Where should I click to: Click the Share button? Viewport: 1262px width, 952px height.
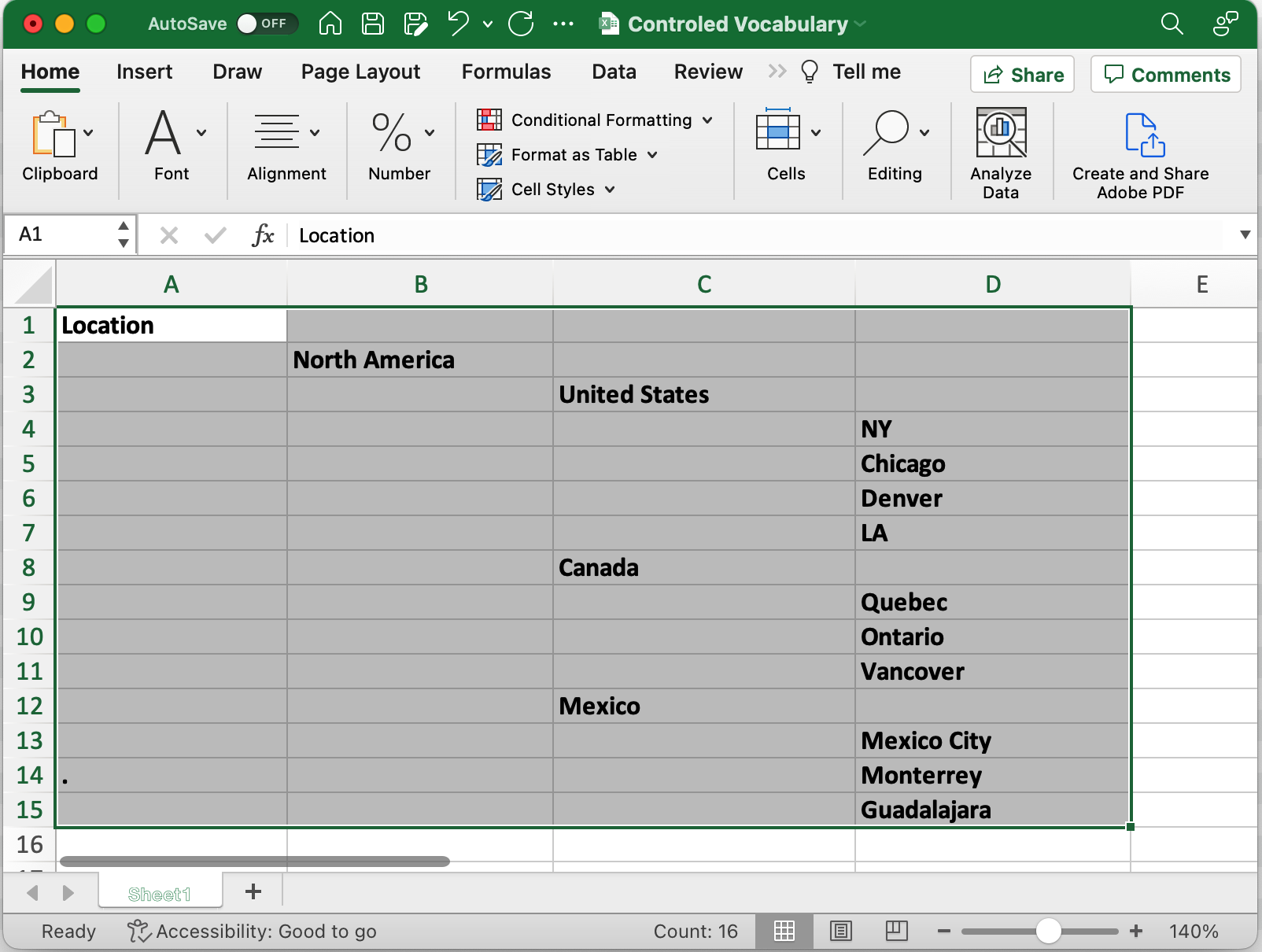pos(1022,74)
